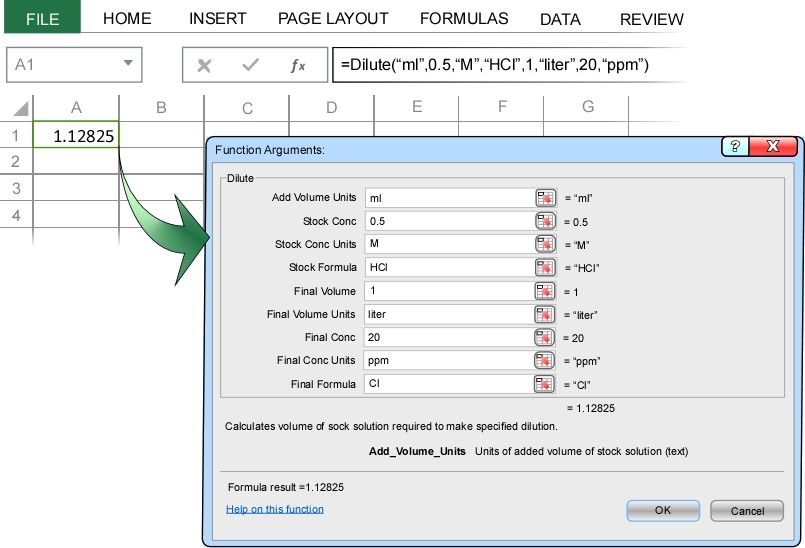This screenshot has width=805, height=548.
Task: Open the FILE tab
Action: click(x=42, y=17)
